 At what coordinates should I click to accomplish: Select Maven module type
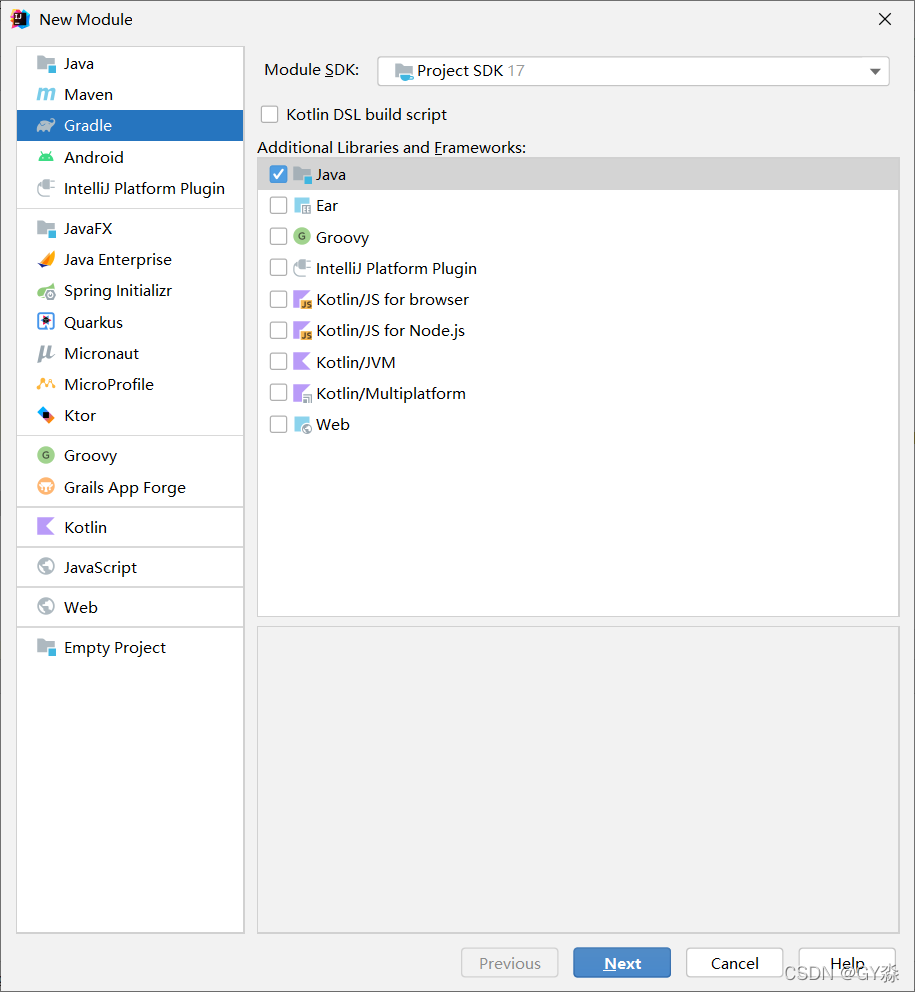(x=130, y=94)
